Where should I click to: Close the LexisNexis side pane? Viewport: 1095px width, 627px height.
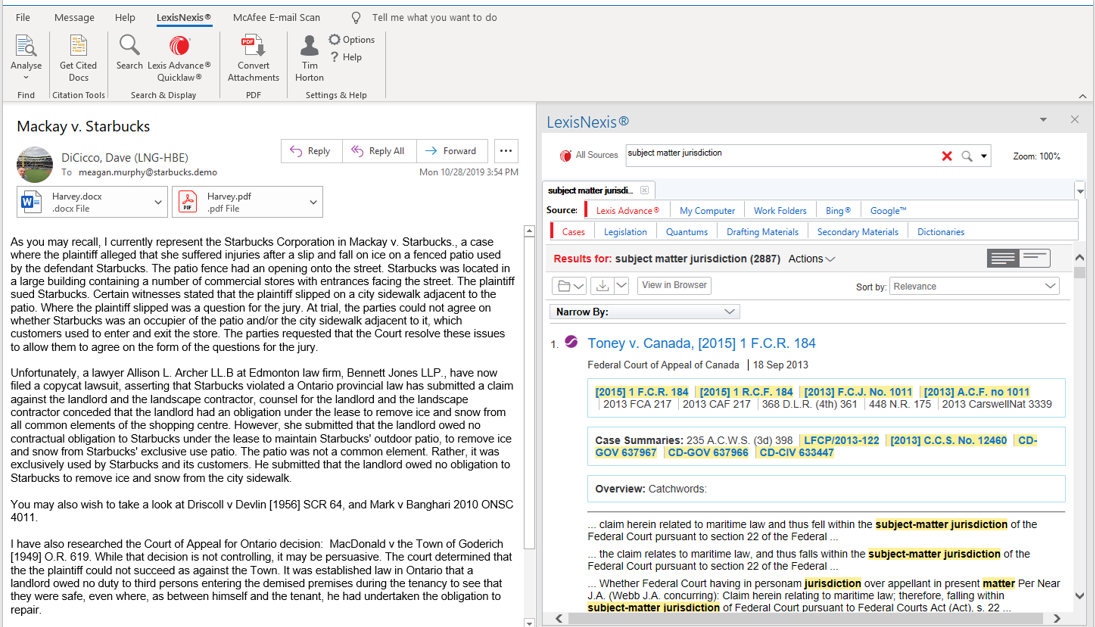(1075, 119)
